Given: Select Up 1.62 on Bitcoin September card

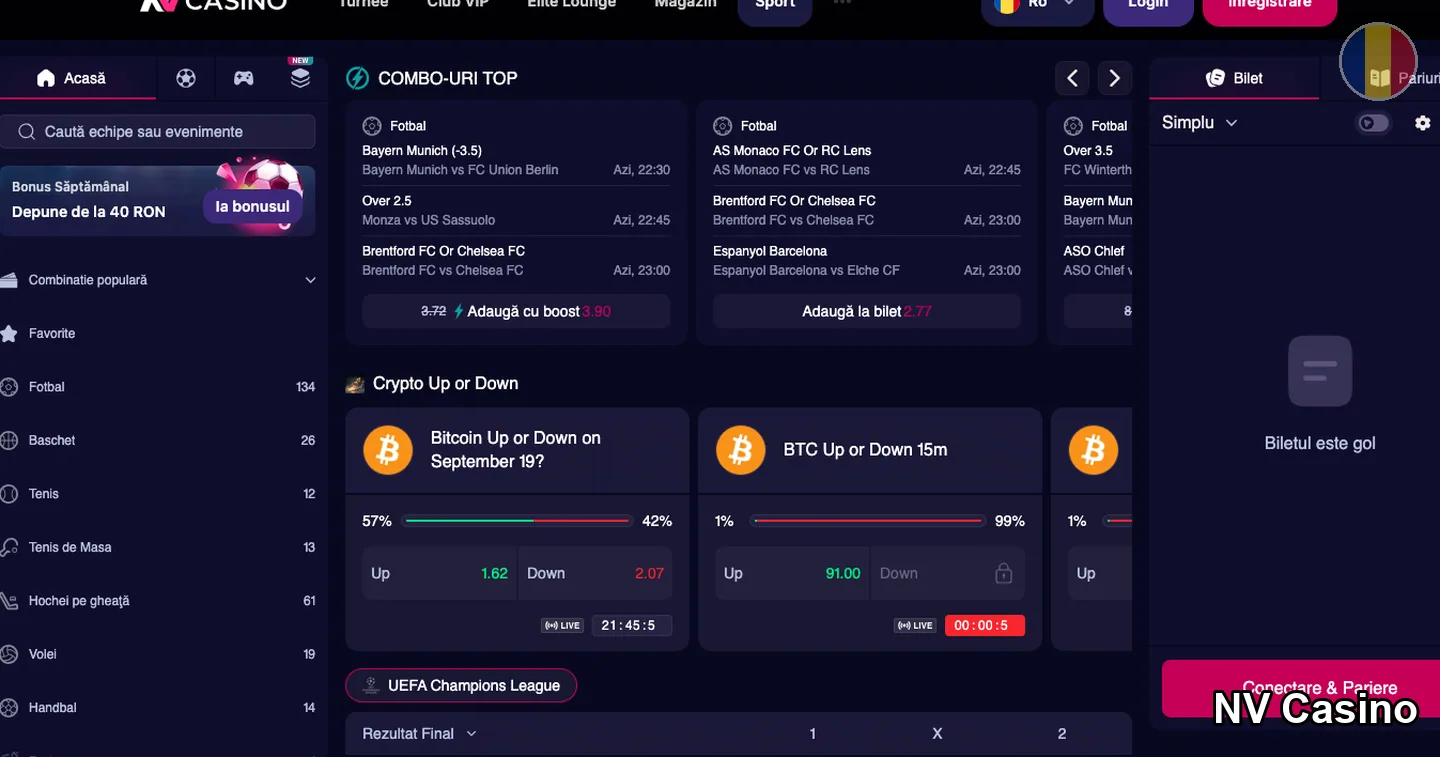Looking at the screenshot, I should 439,573.
